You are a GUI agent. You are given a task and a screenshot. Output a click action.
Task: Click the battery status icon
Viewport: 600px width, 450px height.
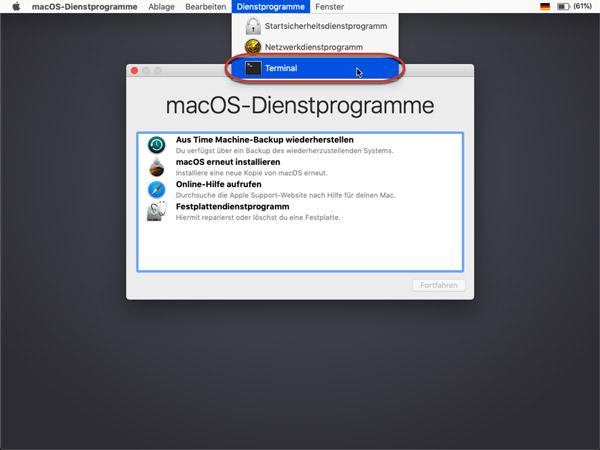tap(563, 7)
